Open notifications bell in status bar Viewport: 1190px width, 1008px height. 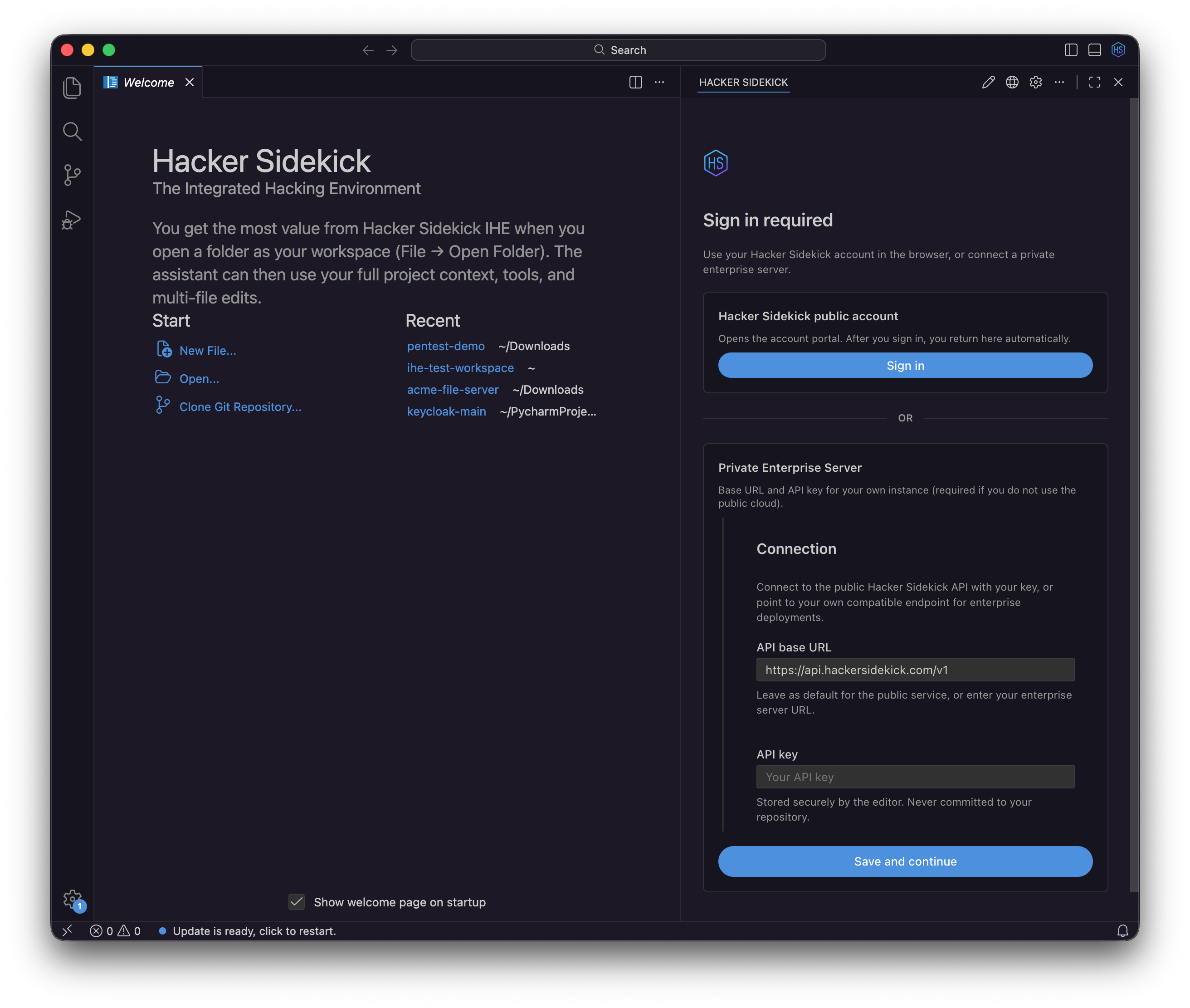pos(1123,931)
